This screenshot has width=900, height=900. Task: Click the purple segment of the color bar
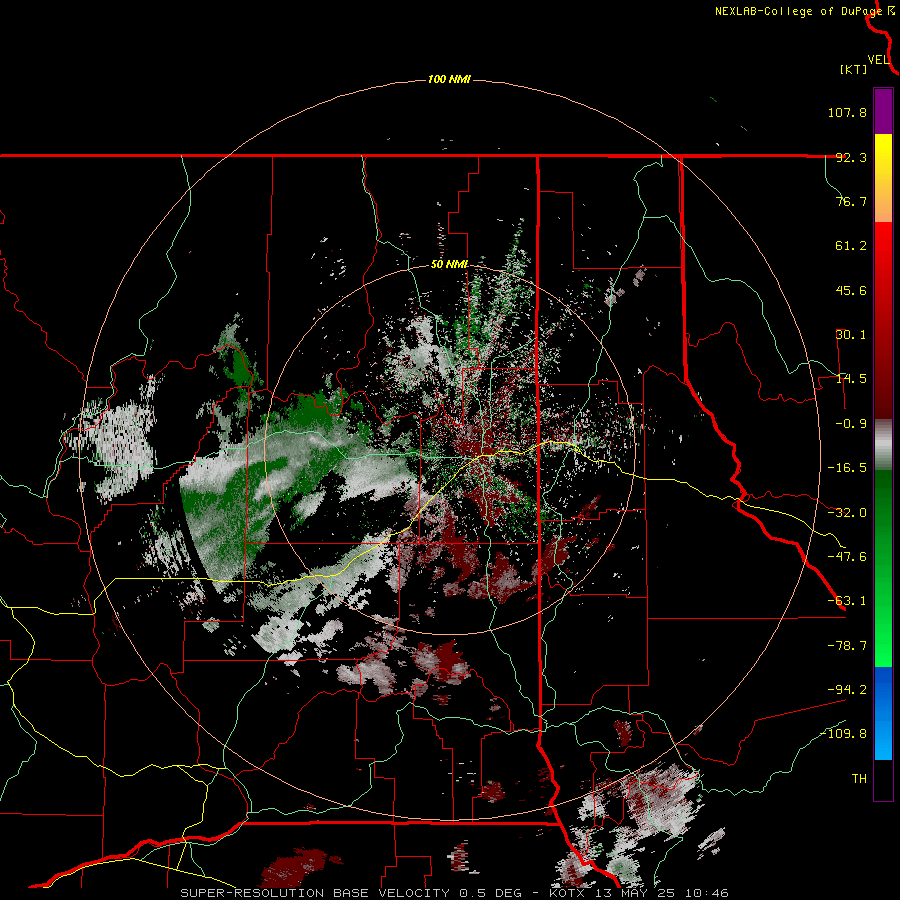(x=883, y=112)
